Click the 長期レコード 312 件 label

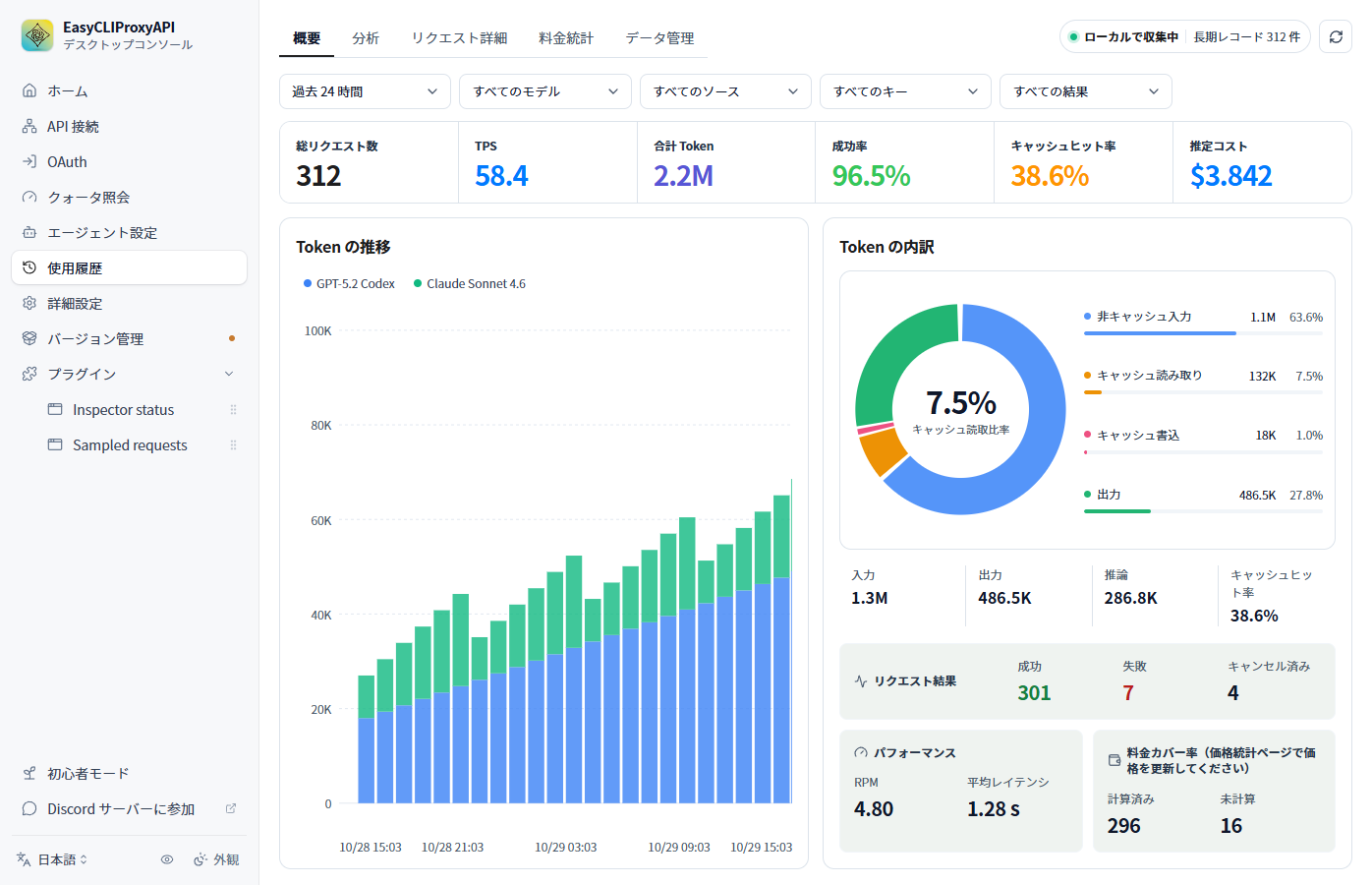[1247, 36]
